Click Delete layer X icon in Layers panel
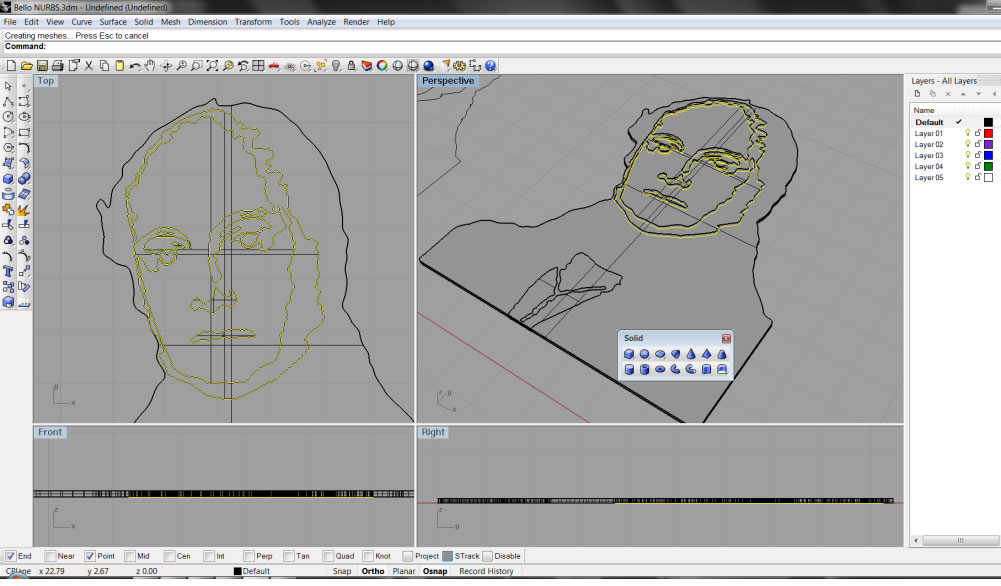 [948, 94]
